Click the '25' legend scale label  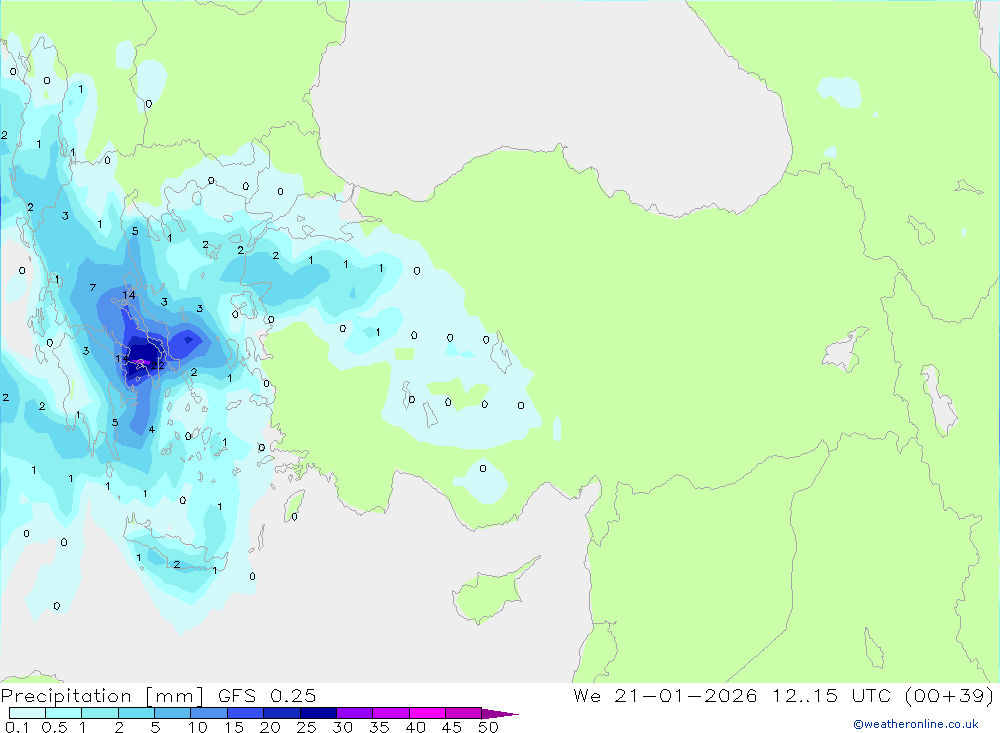tap(306, 727)
